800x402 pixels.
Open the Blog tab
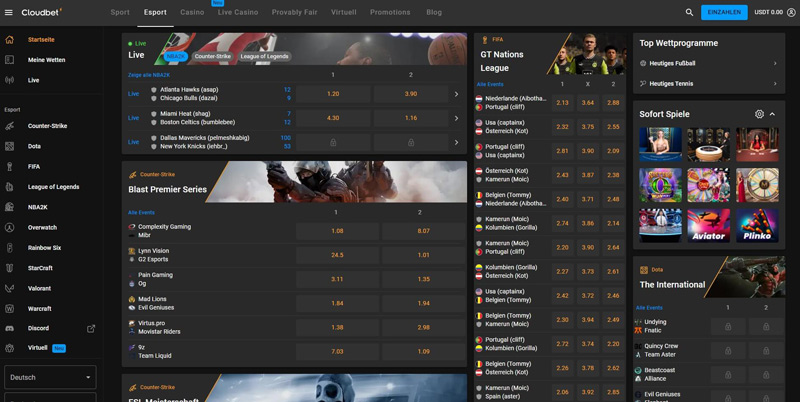(x=434, y=12)
